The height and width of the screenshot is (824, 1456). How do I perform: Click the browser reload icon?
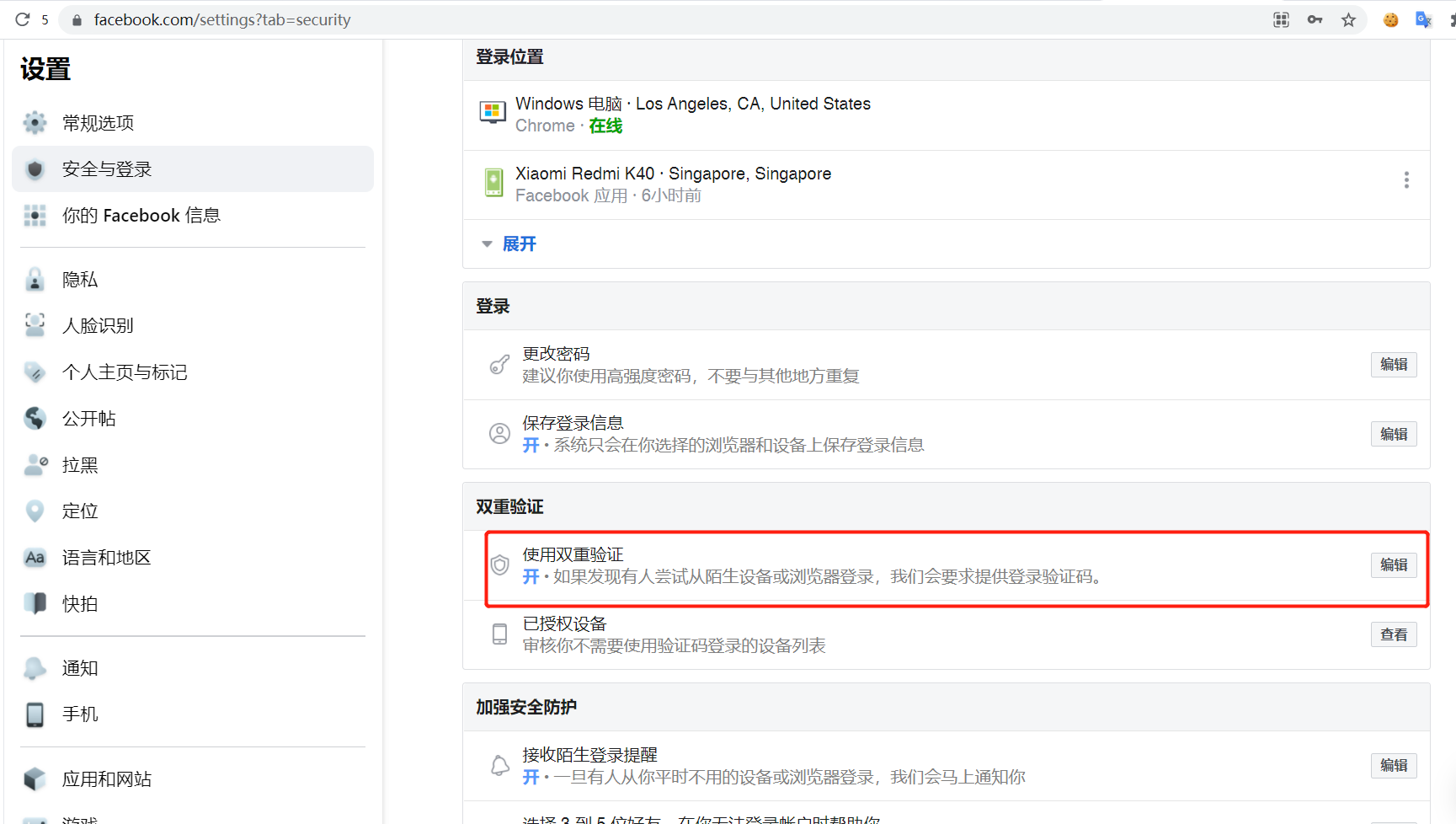[22, 19]
